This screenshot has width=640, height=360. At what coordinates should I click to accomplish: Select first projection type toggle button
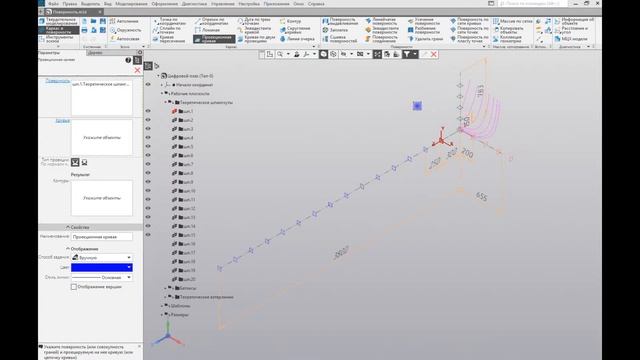pos(75,162)
